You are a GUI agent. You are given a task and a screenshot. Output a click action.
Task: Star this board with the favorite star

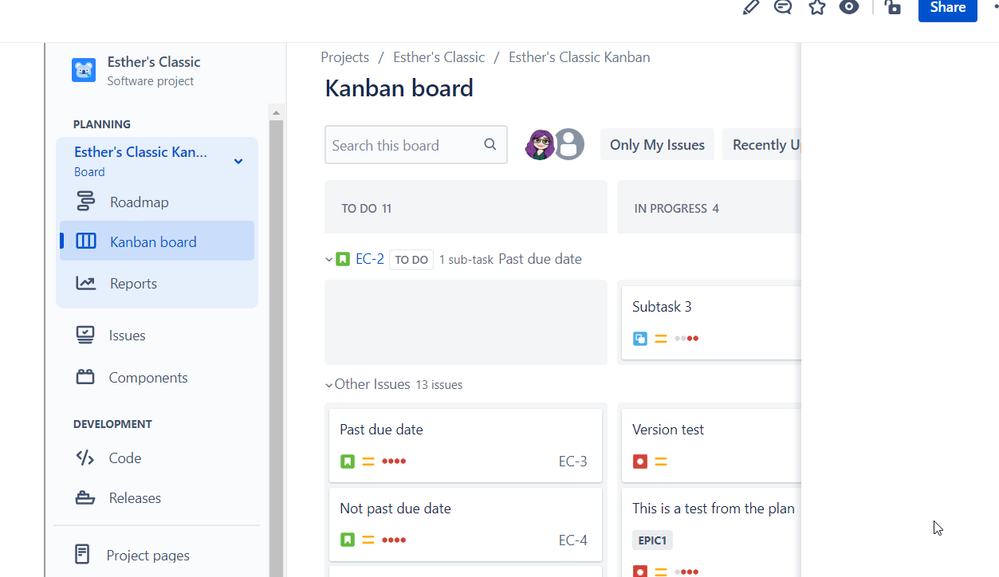coord(817,8)
